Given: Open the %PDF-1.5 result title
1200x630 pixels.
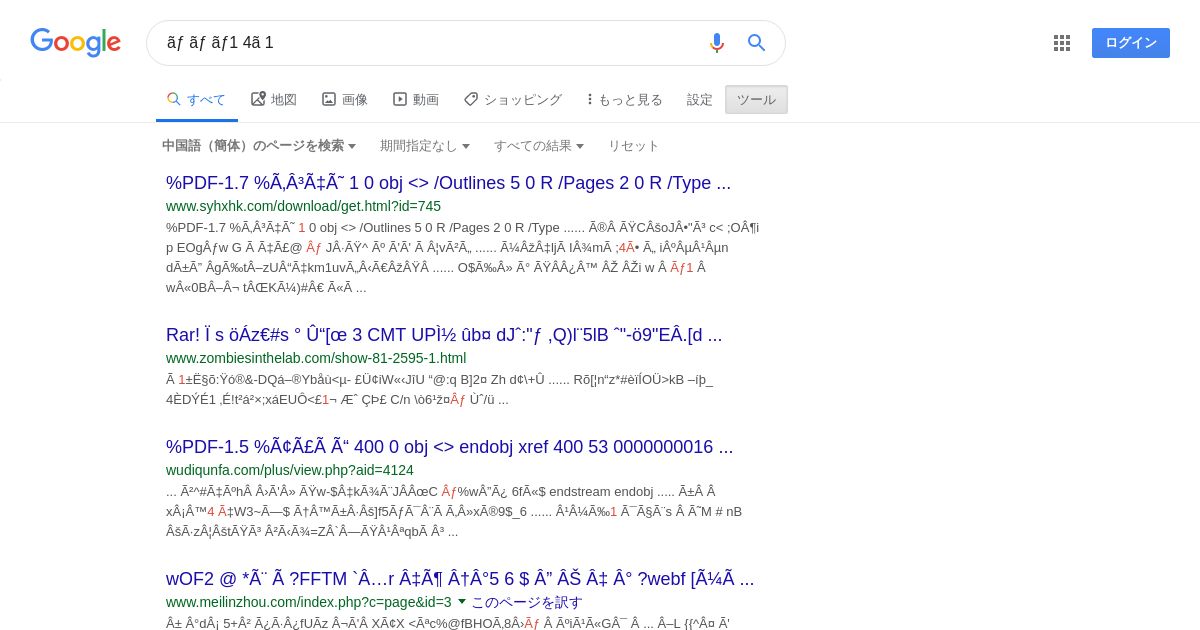Looking at the screenshot, I should tap(449, 447).
